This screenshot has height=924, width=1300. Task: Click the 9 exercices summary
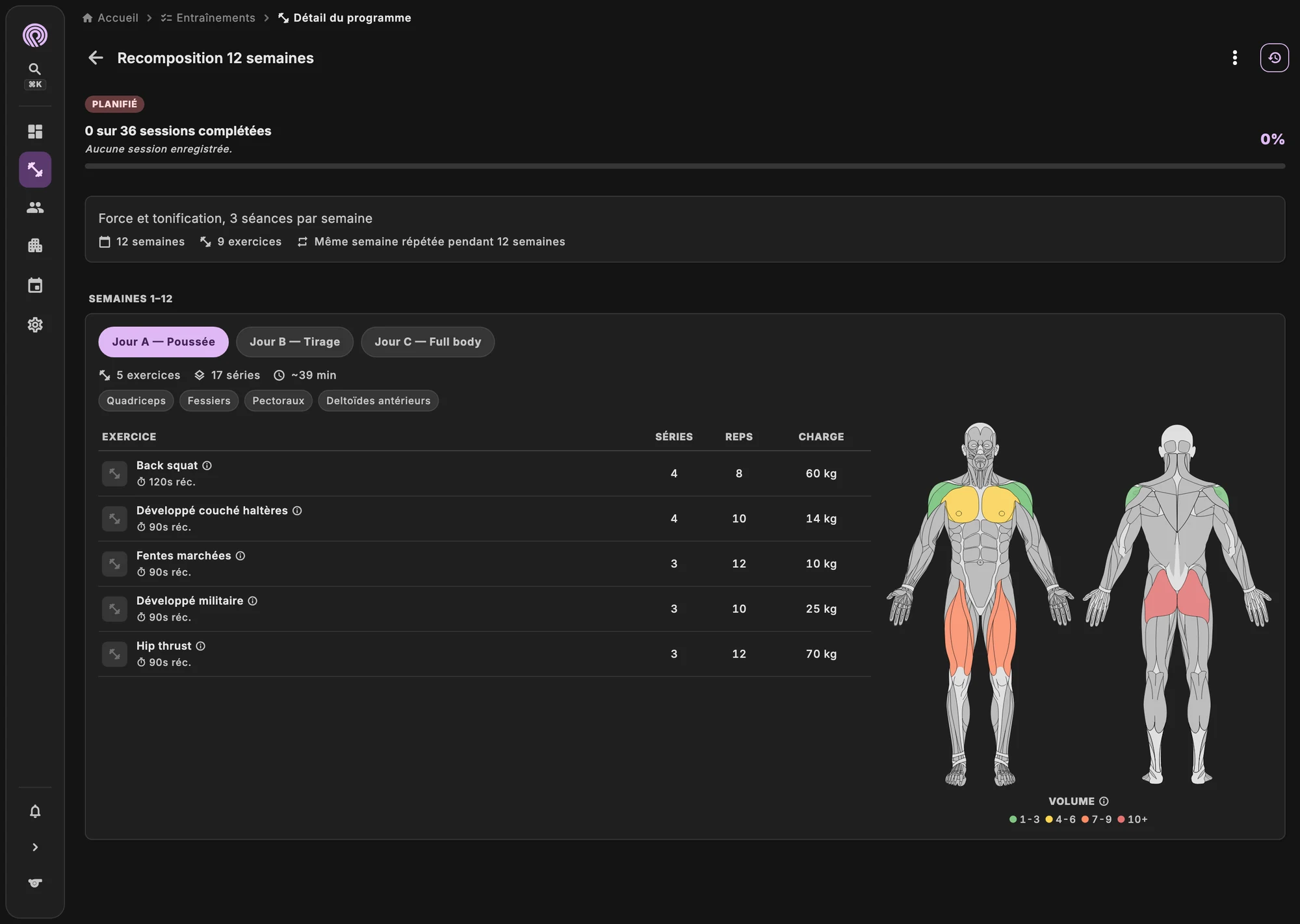pyautogui.click(x=241, y=242)
